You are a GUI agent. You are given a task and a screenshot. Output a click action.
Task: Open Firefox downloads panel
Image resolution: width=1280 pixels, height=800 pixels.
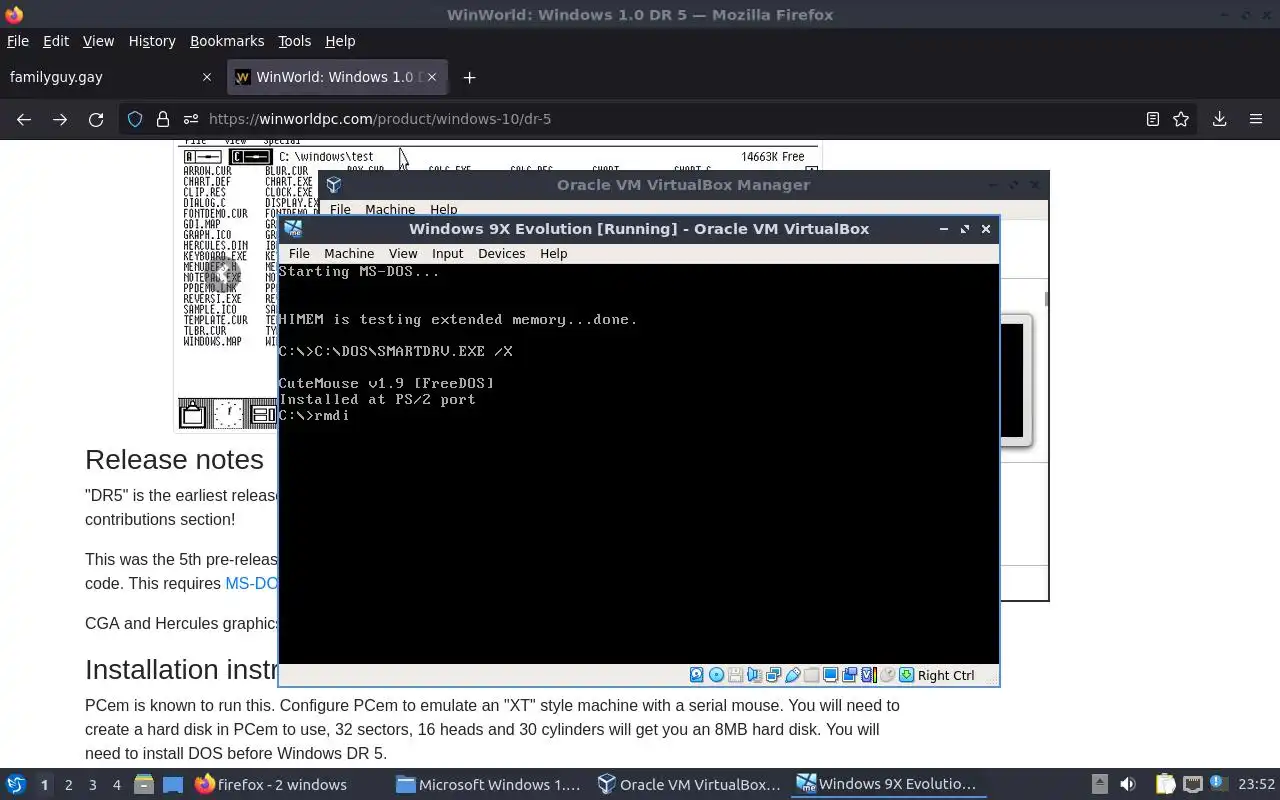point(1219,119)
